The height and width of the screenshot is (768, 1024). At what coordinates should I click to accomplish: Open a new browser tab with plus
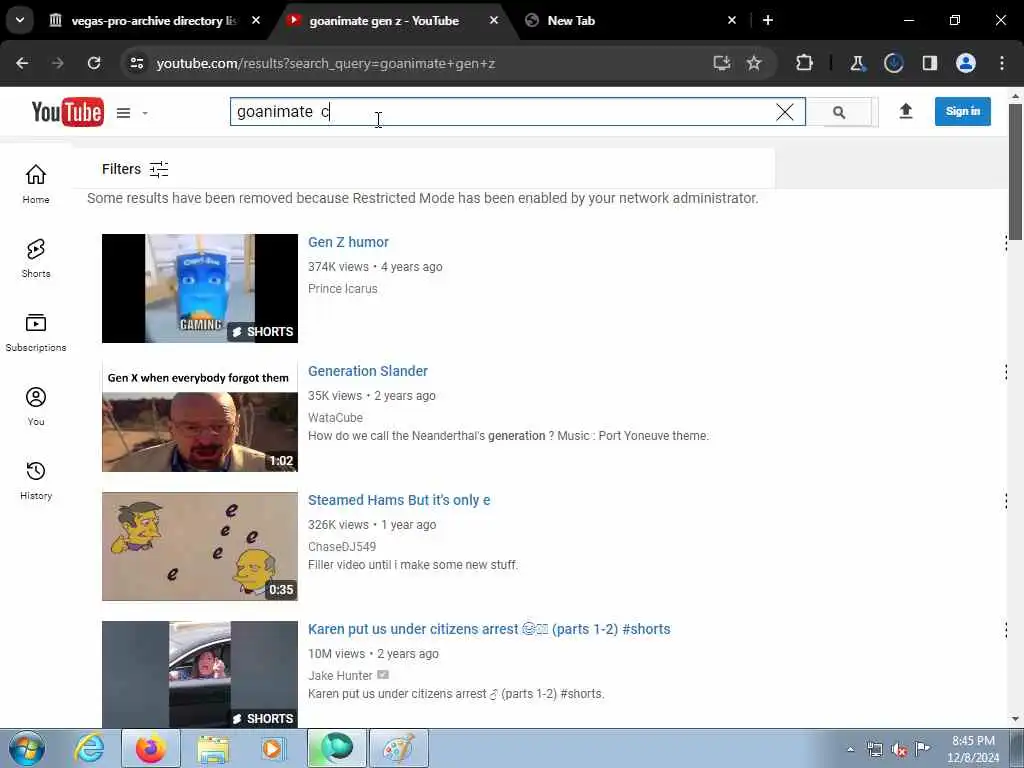tap(768, 20)
